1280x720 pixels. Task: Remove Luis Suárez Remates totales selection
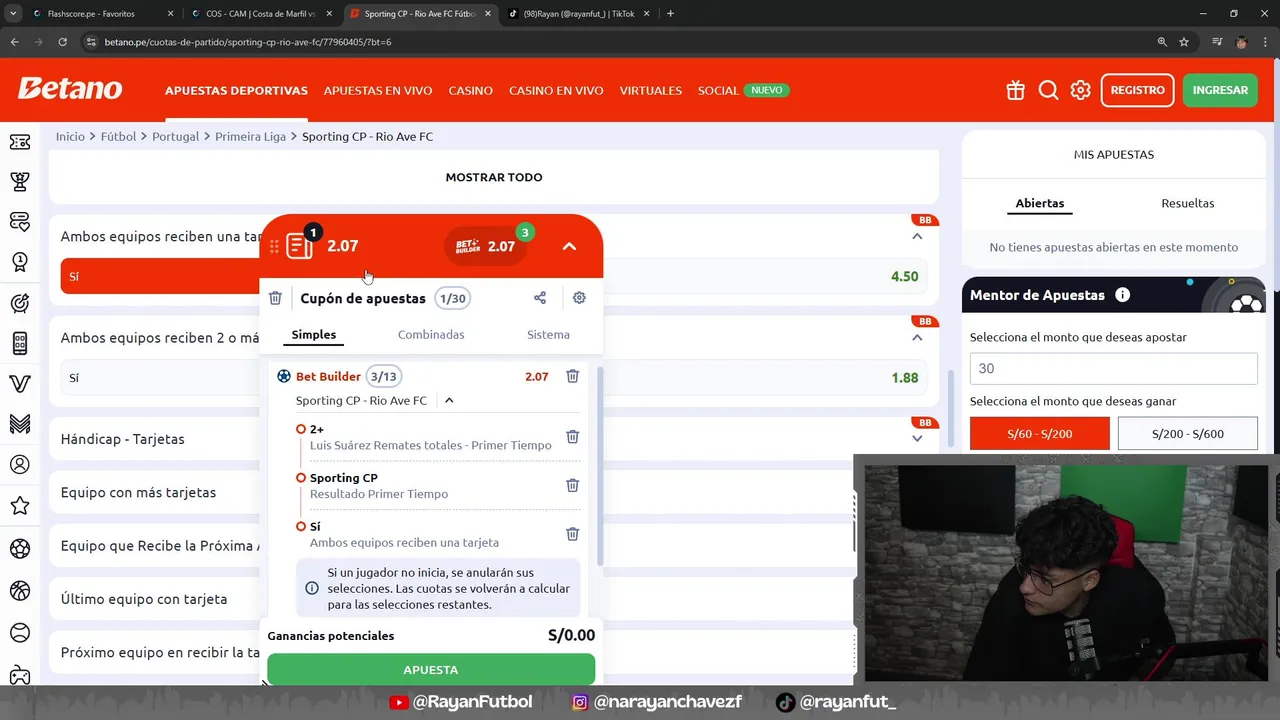coord(572,437)
